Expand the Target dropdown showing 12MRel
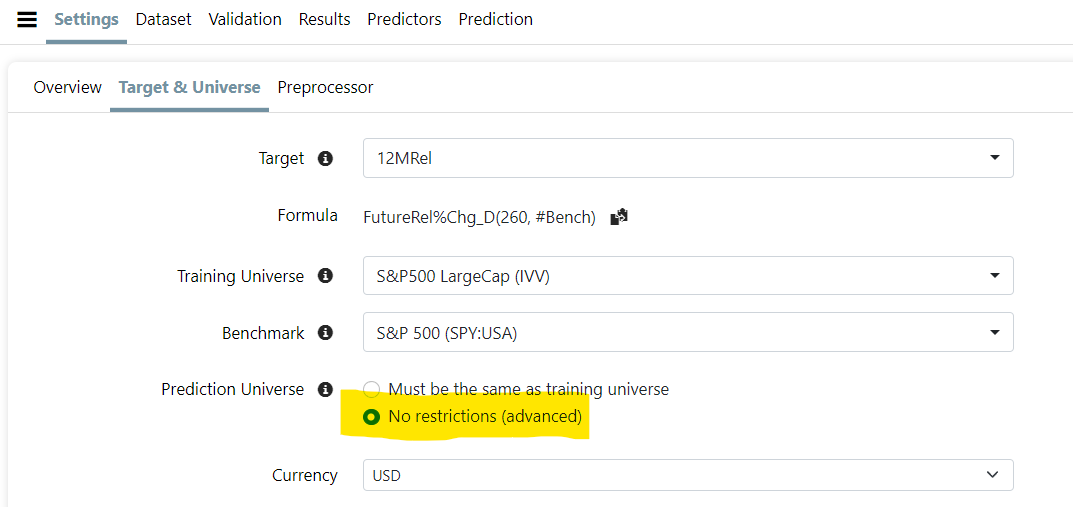Screen dimensions: 1073x507 point(688,158)
